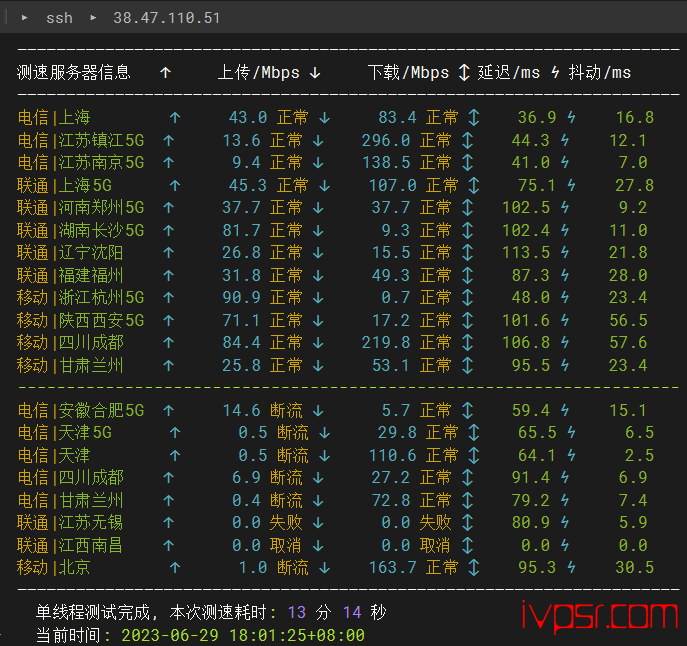Select the 电信|天津5G row label
Screen dimensions: 687x646
(x=64, y=433)
